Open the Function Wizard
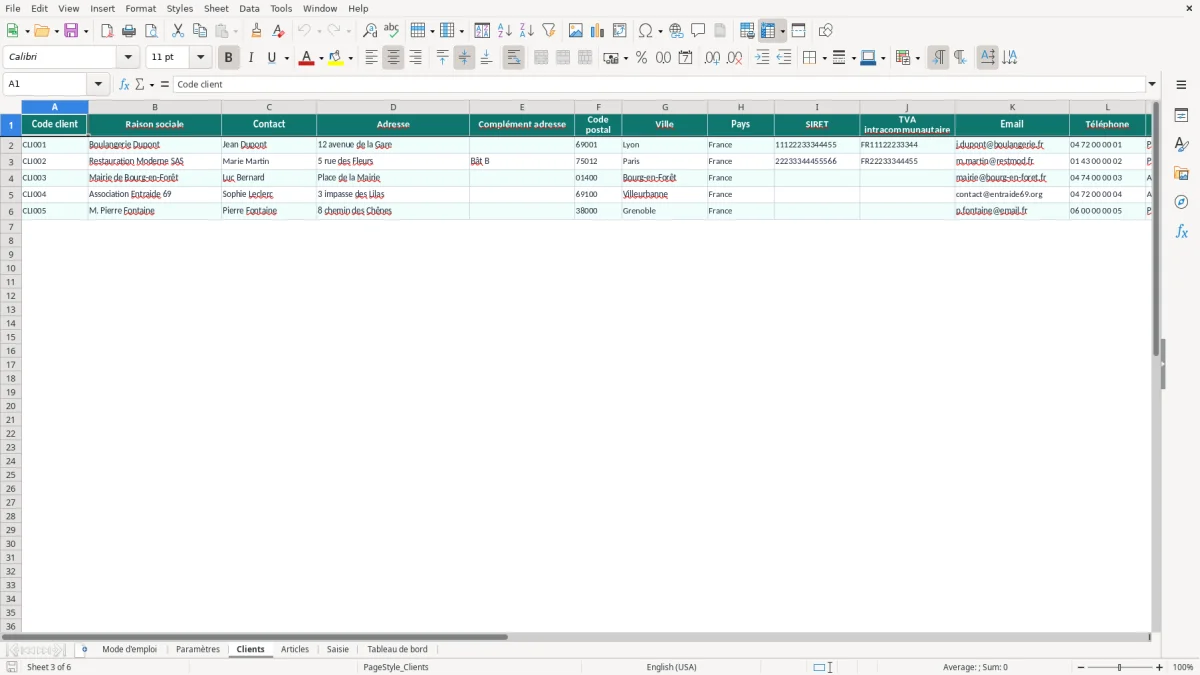1200x675 pixels. coord(124,85)
